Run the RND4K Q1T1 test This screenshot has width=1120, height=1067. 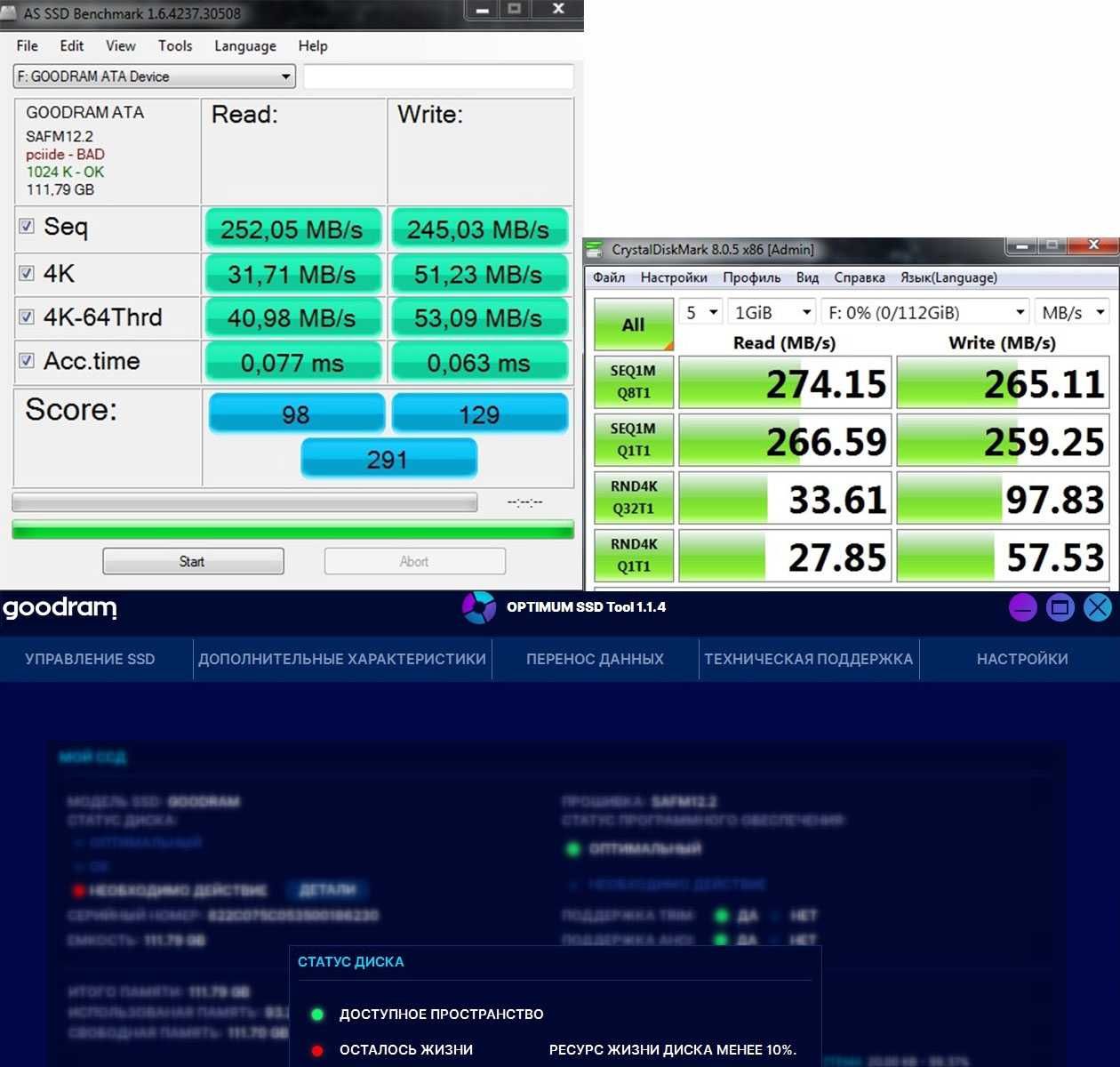pyautogui.click(x=634, y=555)
